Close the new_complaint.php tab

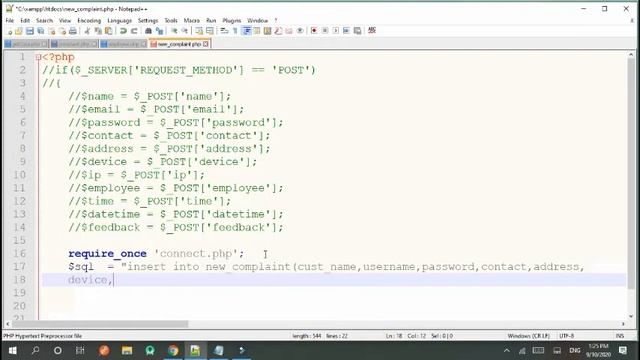[206, 44]
